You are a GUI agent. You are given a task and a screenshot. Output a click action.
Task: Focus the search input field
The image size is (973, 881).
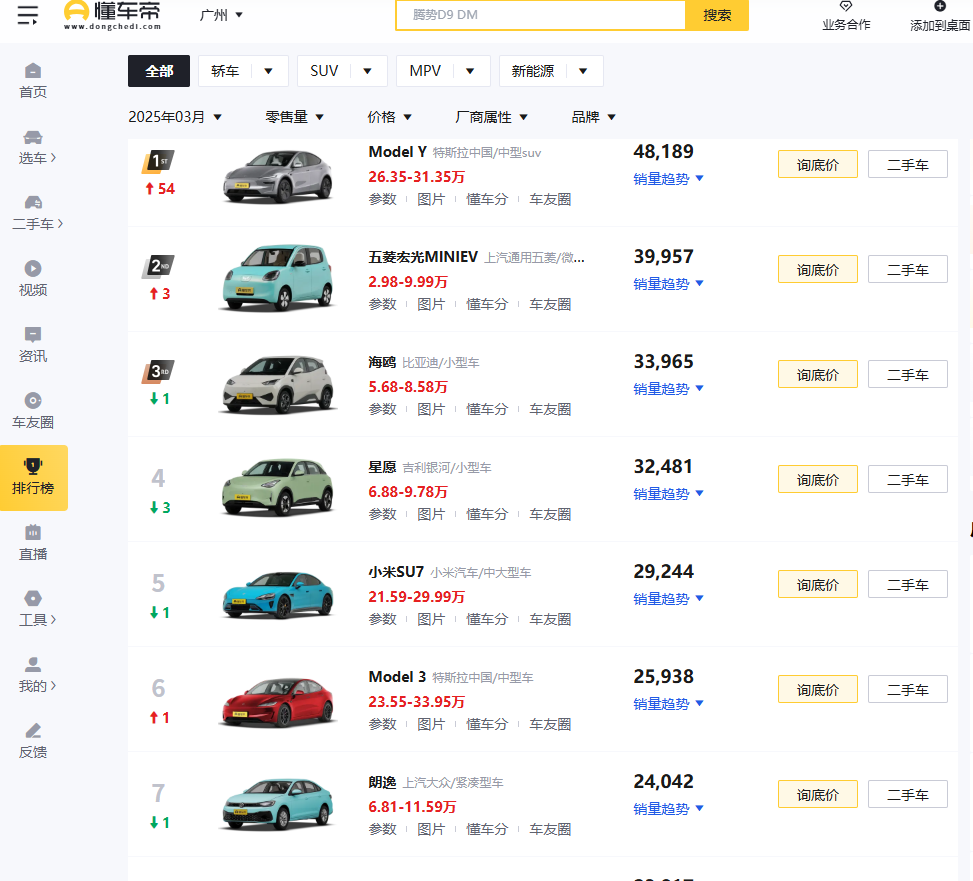click(540, 15)
